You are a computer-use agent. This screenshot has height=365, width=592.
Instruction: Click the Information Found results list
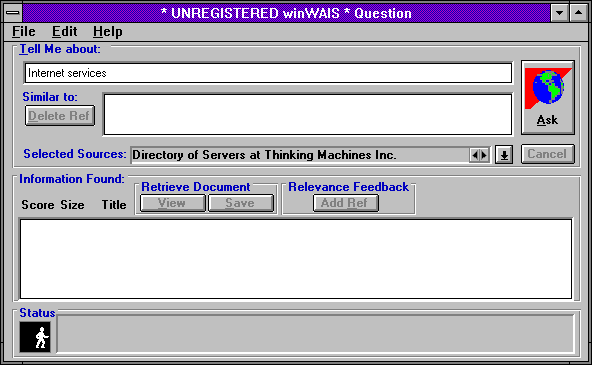point(296,259)
